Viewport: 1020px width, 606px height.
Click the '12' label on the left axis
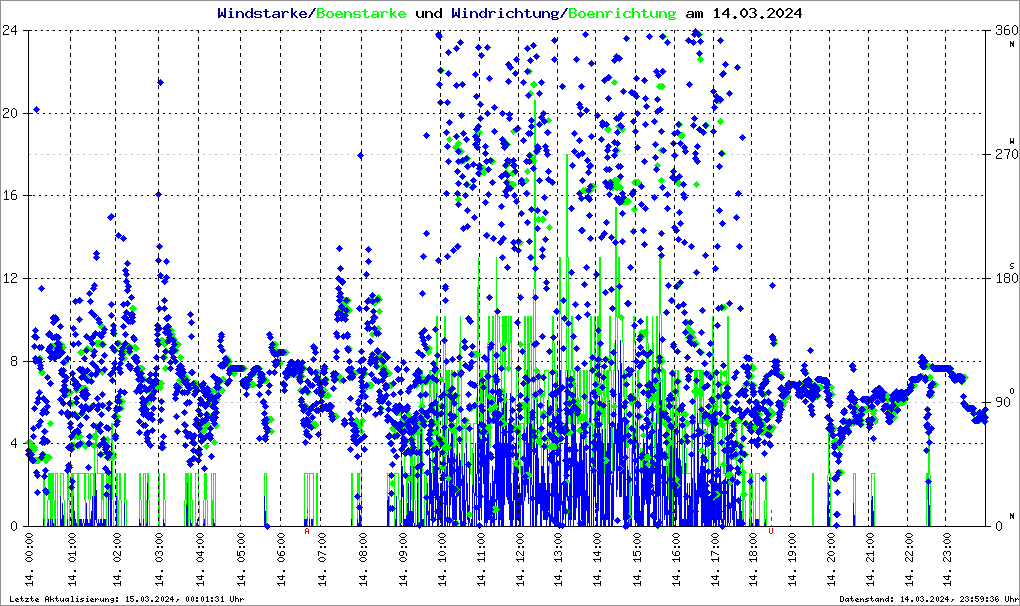[x=9, y=278]
